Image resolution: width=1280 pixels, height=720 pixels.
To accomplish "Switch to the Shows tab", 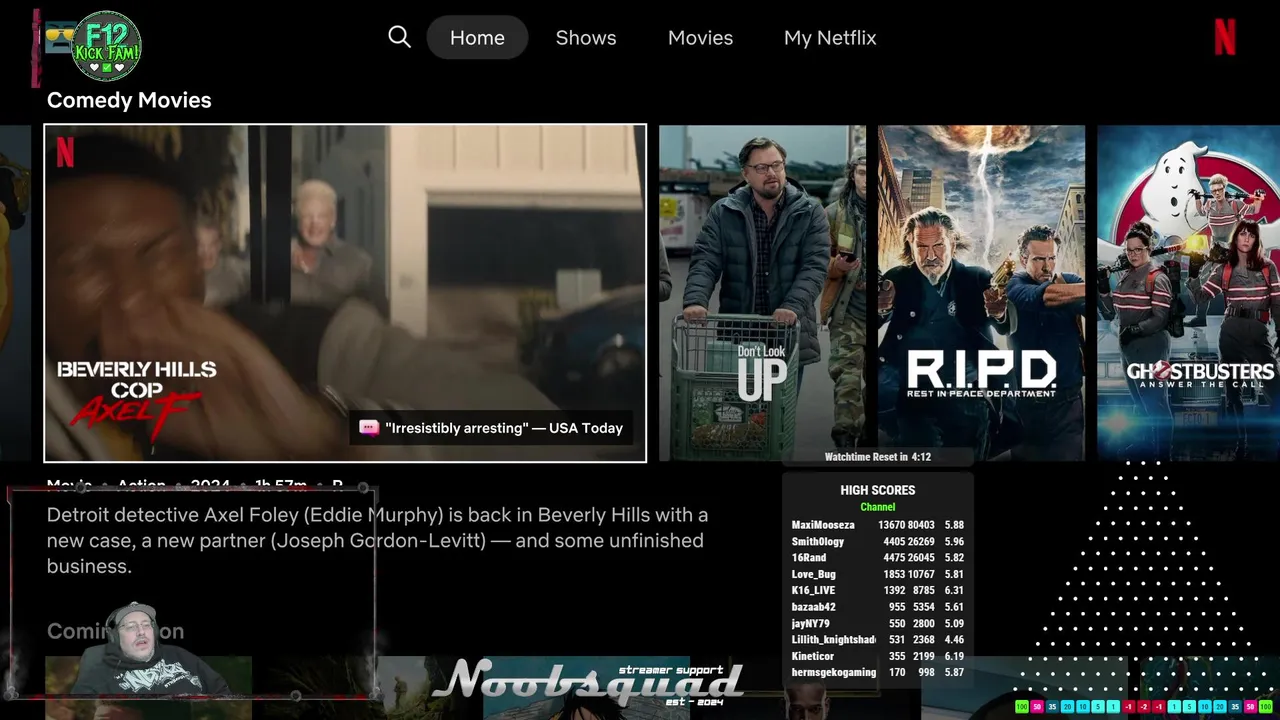I will (x=586, y=37).
